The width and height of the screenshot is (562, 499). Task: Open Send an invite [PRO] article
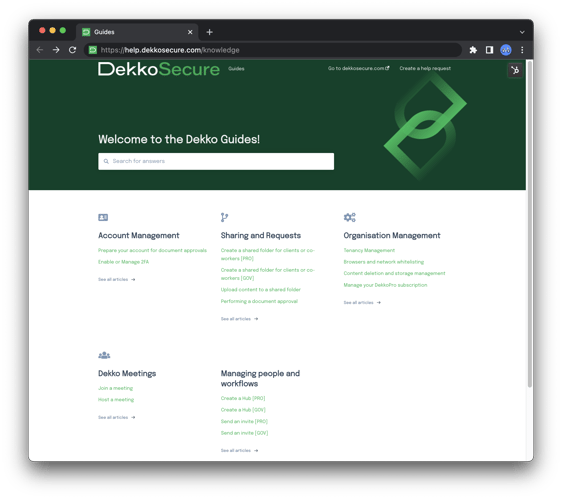coord(244,422)
